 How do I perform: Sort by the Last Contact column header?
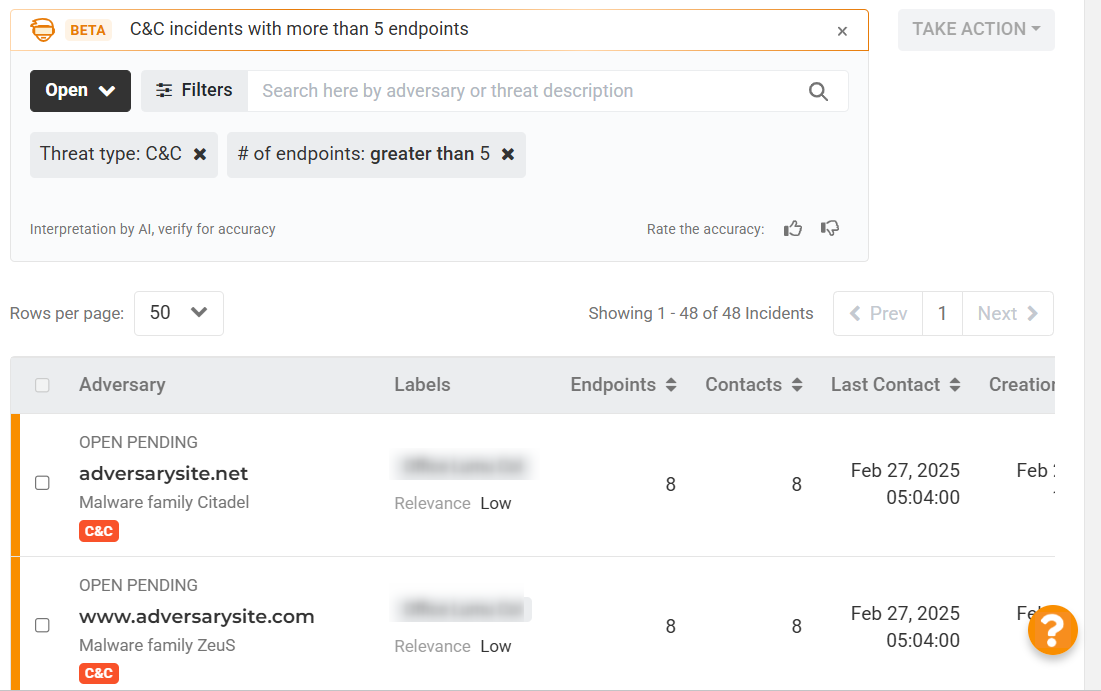(x=895, y=385)
